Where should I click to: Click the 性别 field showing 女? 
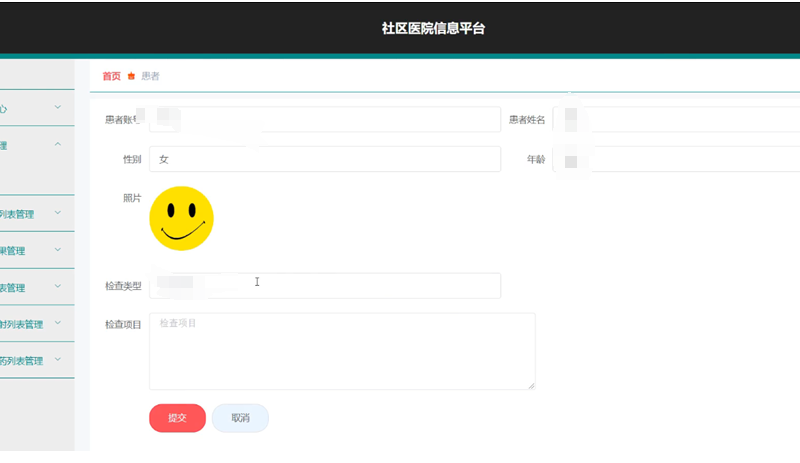click(x=324, y=159)
